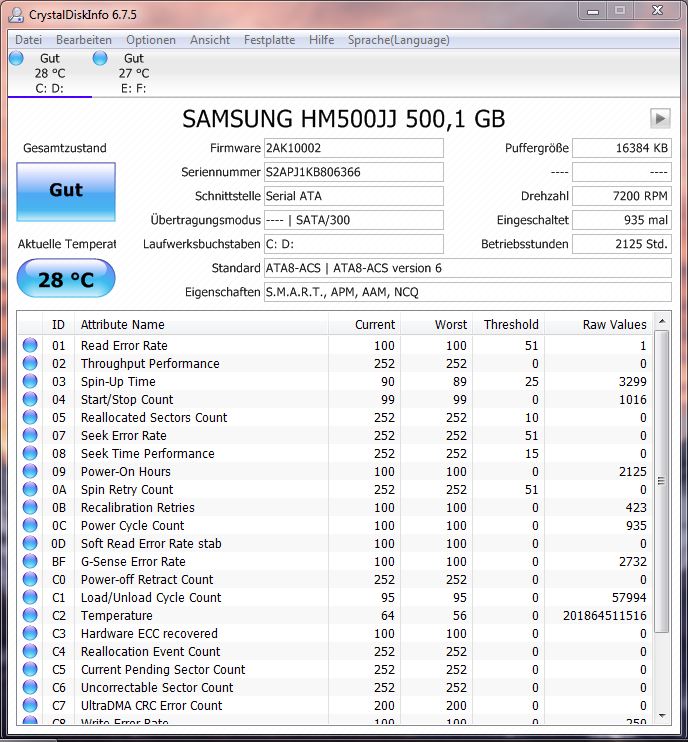The width and height of the screenshot is (688, 742).
Task: Select the E: F: disk health indicator
Action: [x=134, y=73]
